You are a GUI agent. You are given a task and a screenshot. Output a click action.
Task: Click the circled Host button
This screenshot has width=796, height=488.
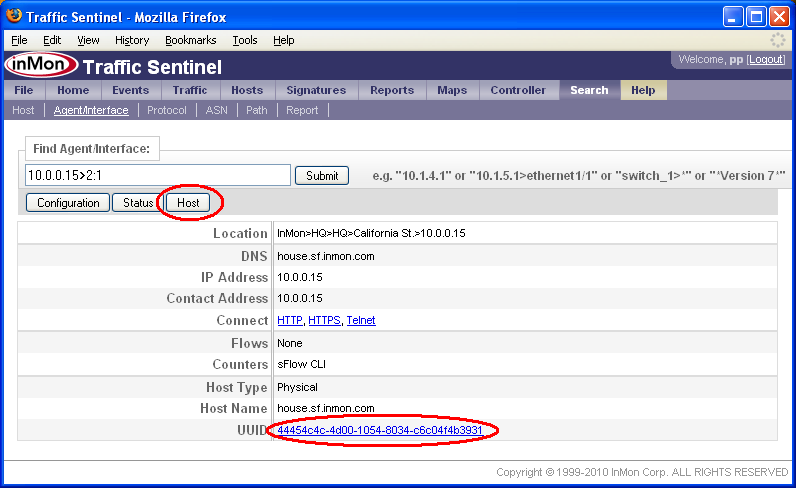point(188,203)
